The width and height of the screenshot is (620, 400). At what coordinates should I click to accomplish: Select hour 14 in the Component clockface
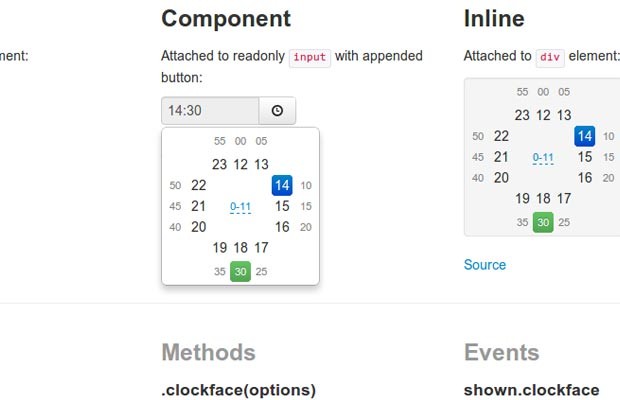click(282, 185)
